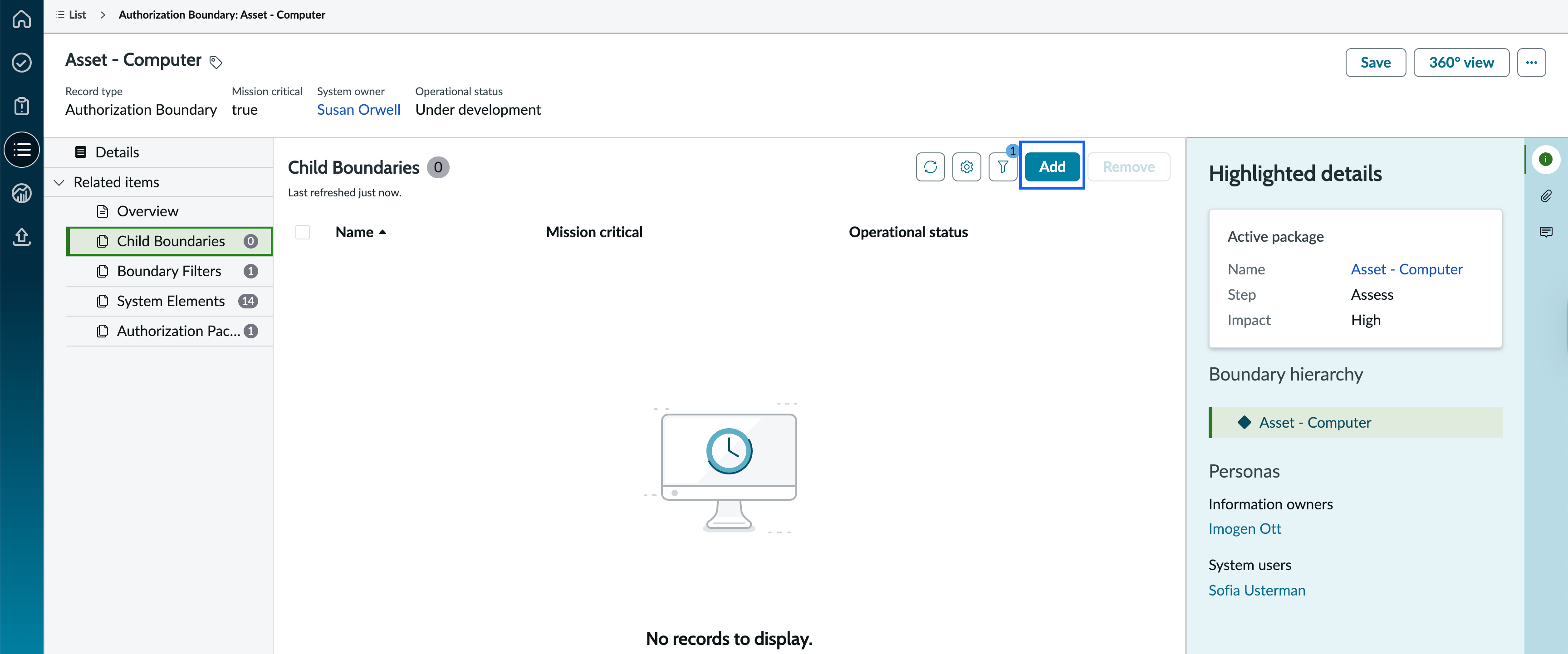Click the Operational status column header

click(x=908, y=232)
